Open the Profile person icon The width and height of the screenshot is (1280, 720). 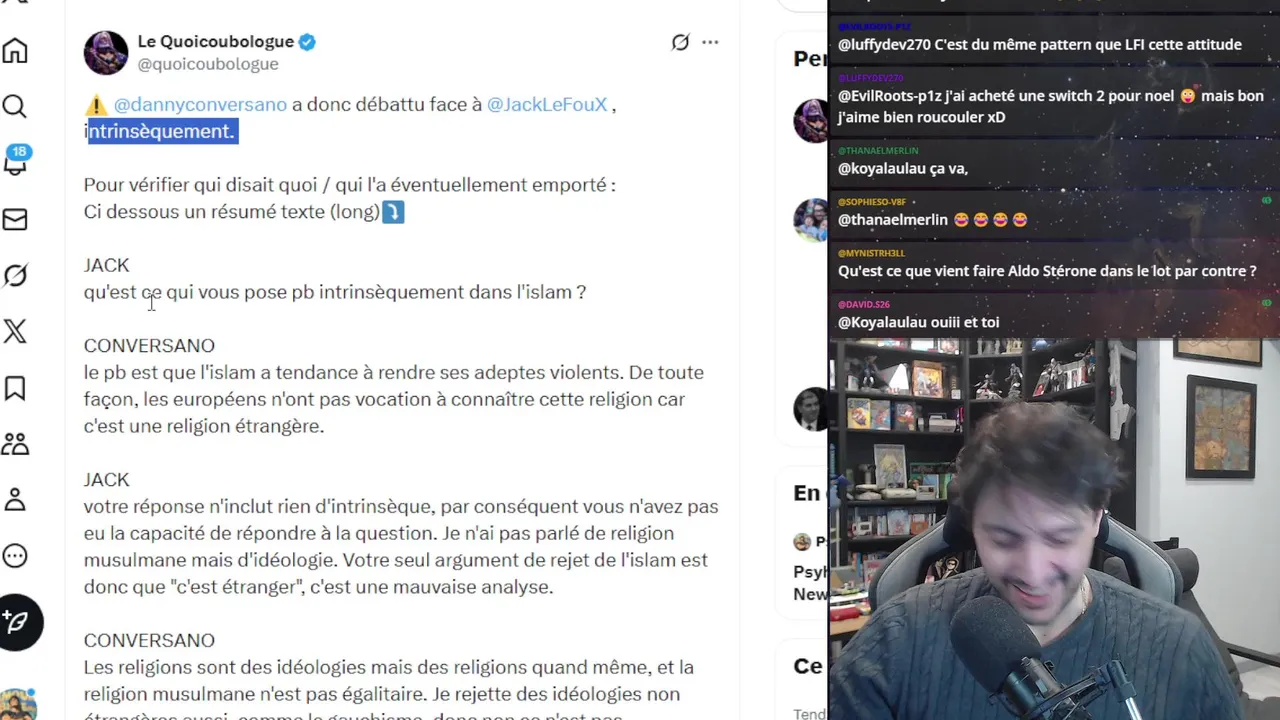(15, 500)
